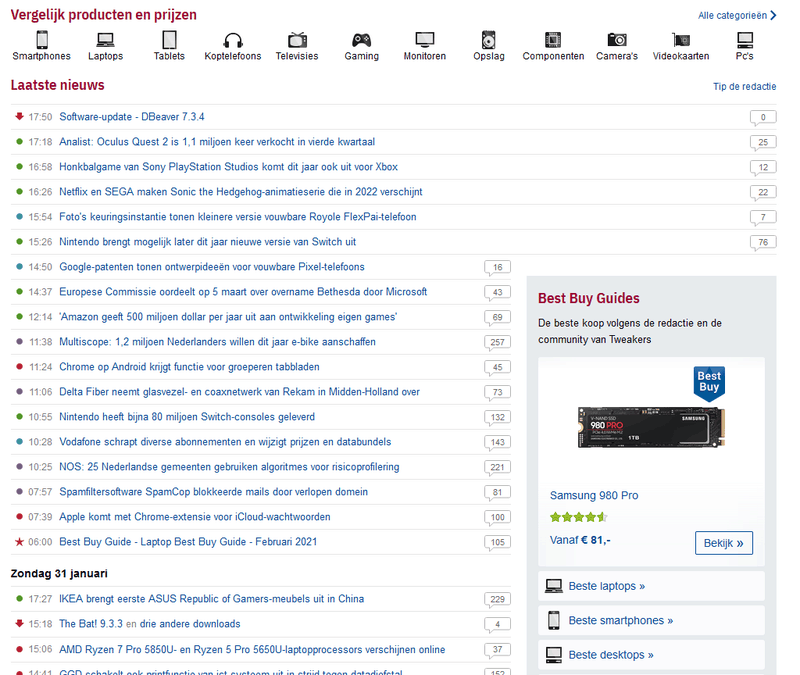Screen dimensions: 800x675
Task: Open the Samsung 980 Pro product link
Action: 594,495
